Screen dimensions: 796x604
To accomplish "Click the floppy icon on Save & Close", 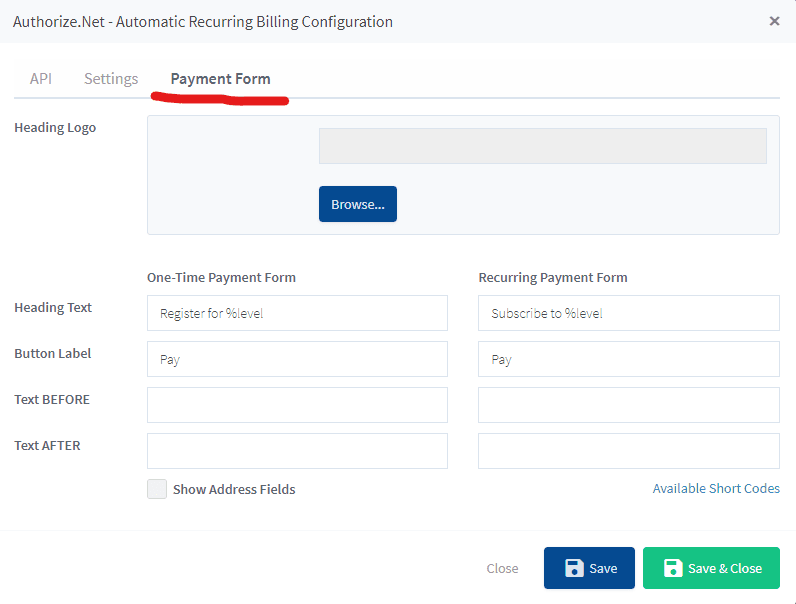I will point(673,568).
